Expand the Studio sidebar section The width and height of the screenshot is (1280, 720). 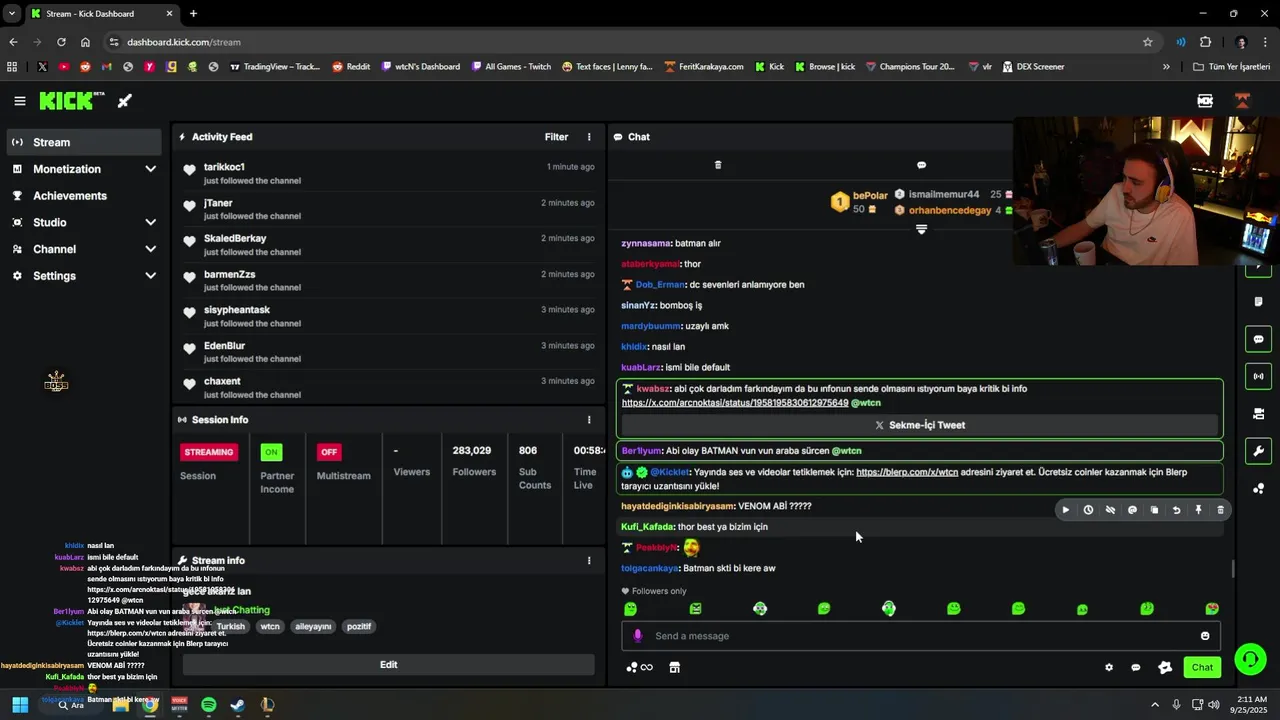click(x=84, y=222)
